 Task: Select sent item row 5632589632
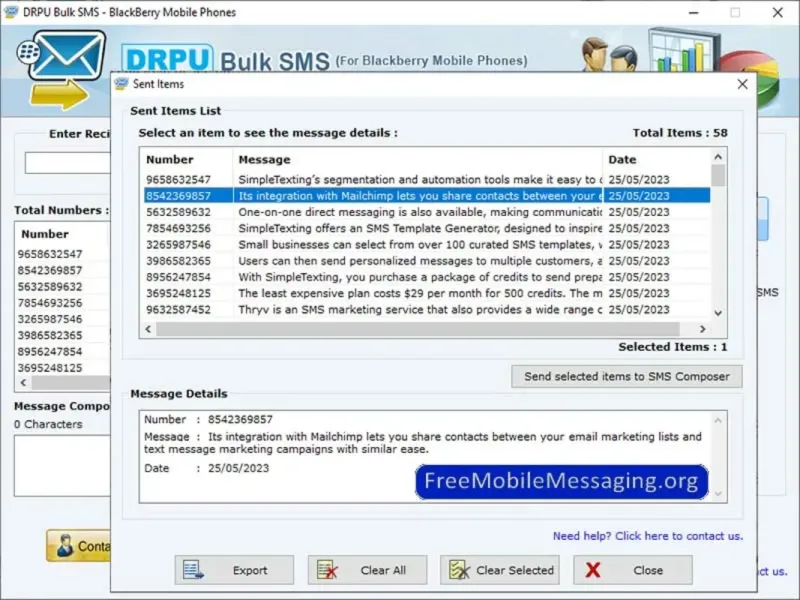pos(427,212)
